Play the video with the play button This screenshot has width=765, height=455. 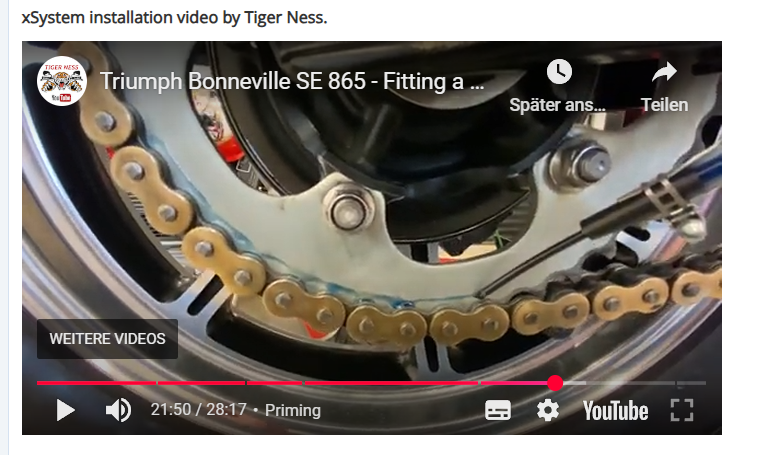(66, 410)
